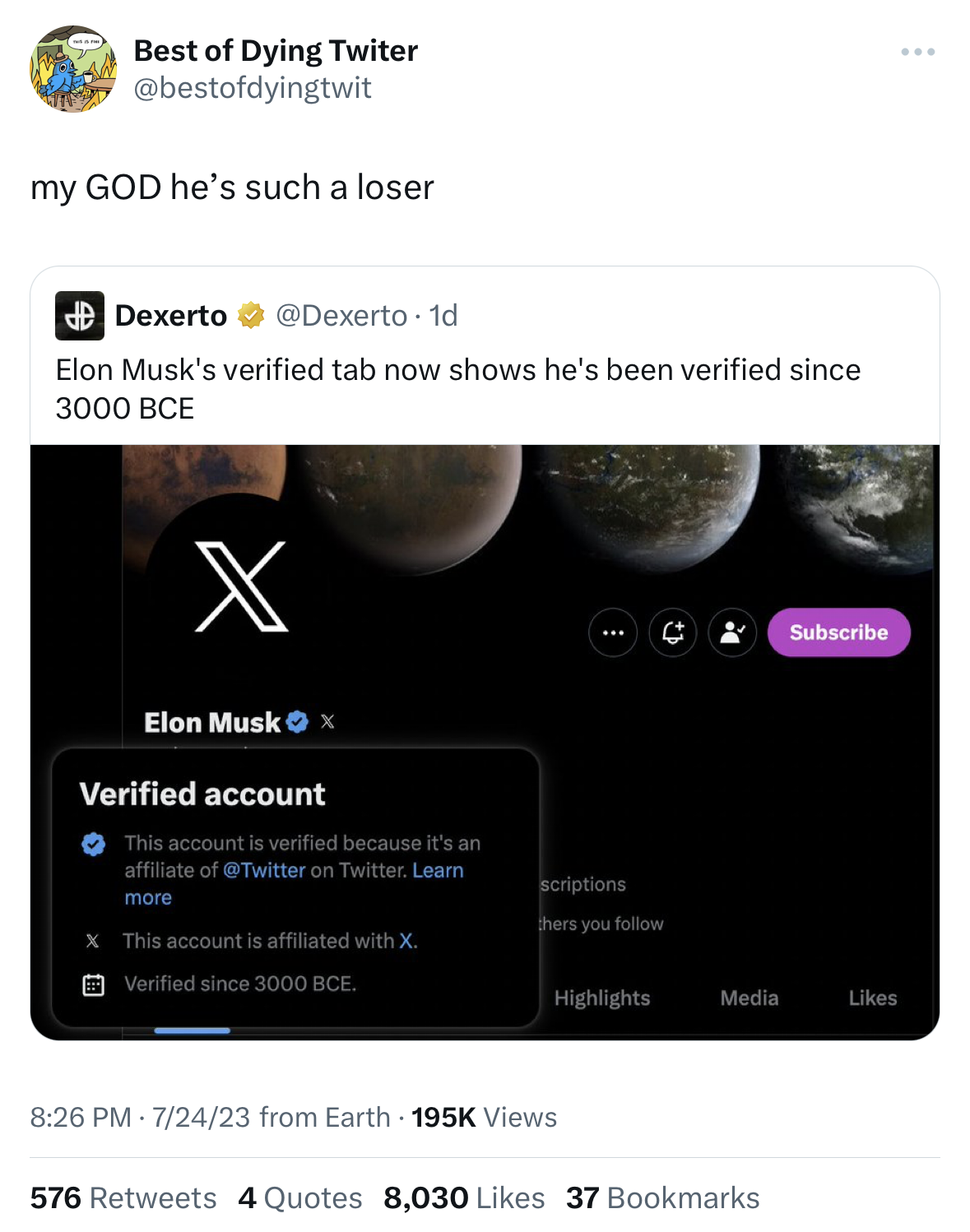
Task: Switch to the Media tab
Action: [750, 998]
